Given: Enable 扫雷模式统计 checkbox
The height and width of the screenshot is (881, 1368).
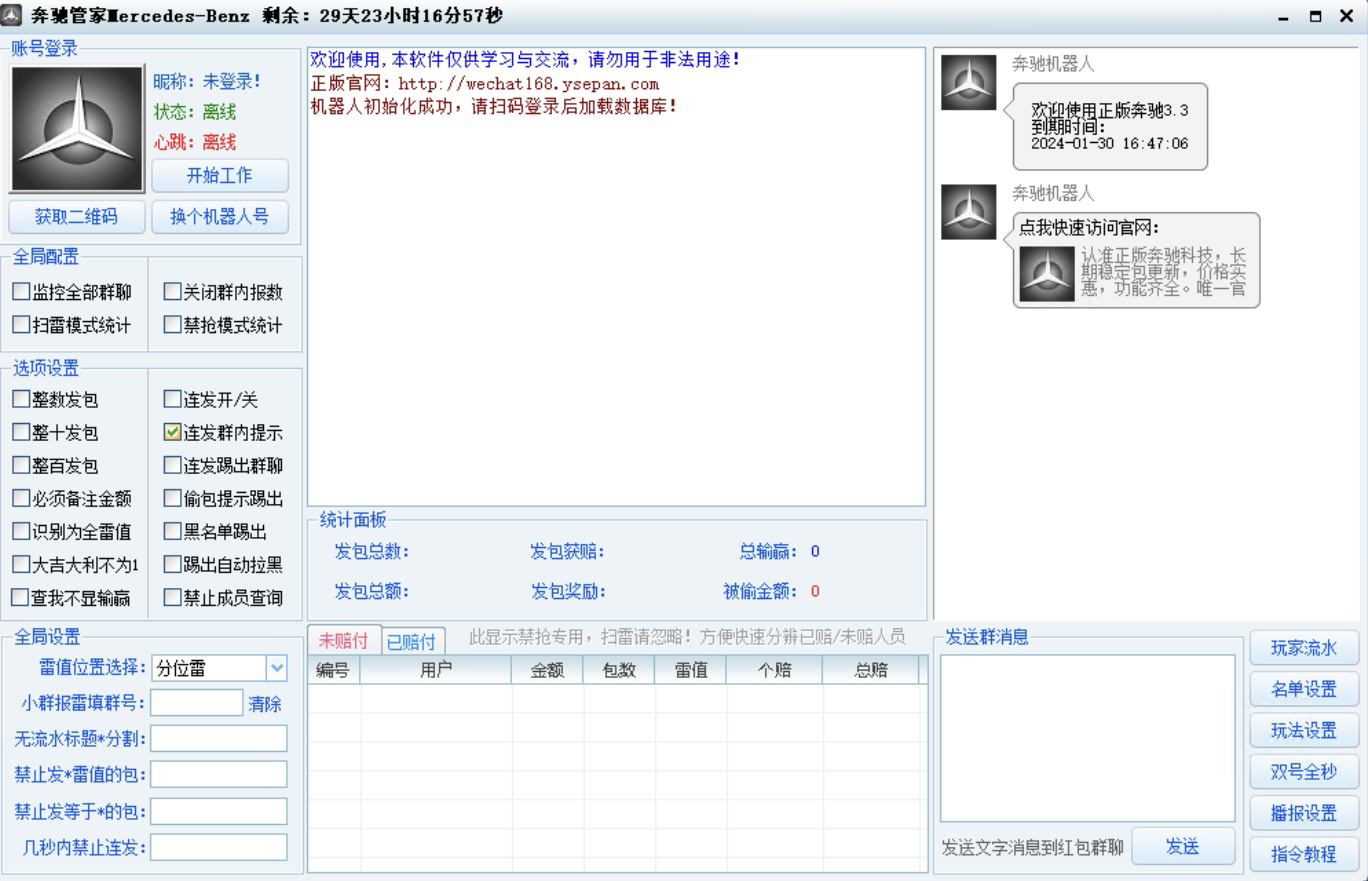Looking at the screenshot, I should 21,325.
